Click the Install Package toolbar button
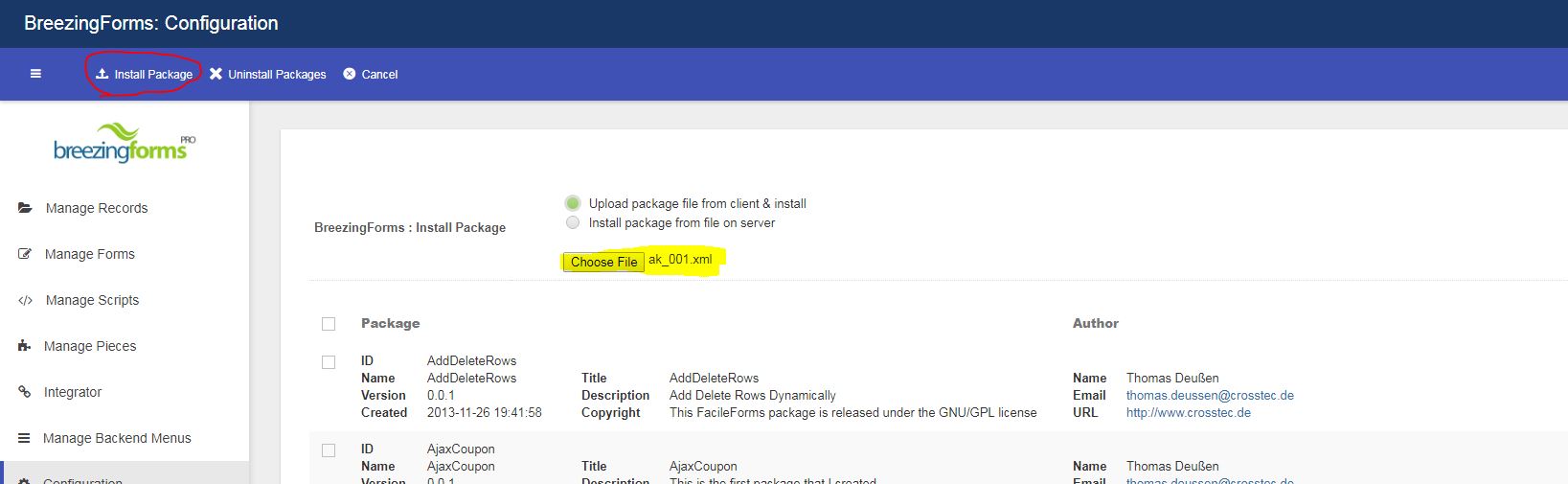The height and width of the screenshot is (484, 1568). [x=145, y=74]
